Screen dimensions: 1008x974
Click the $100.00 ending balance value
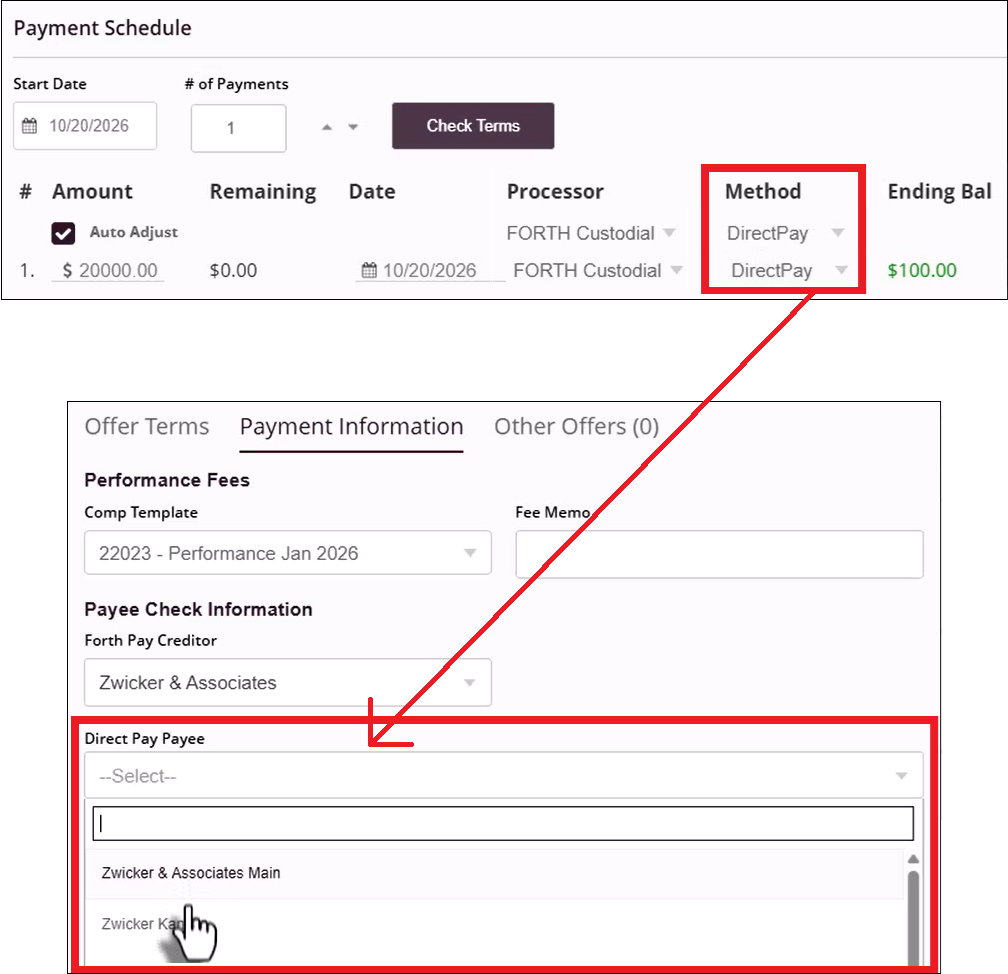click(922, 271)
